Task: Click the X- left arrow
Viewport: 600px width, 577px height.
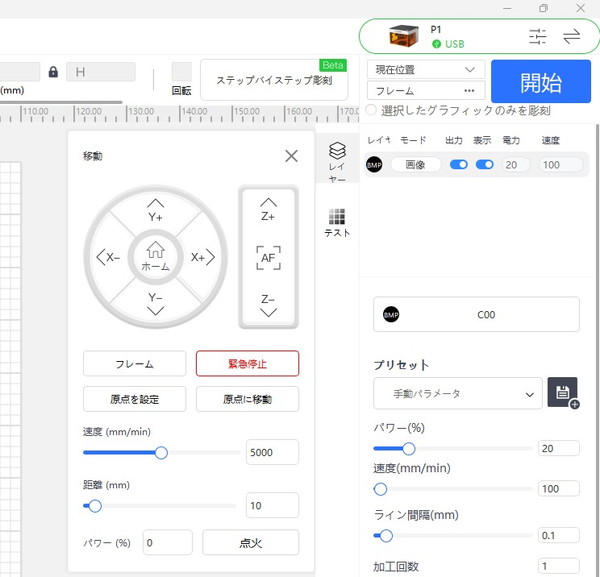Action: 108,257
